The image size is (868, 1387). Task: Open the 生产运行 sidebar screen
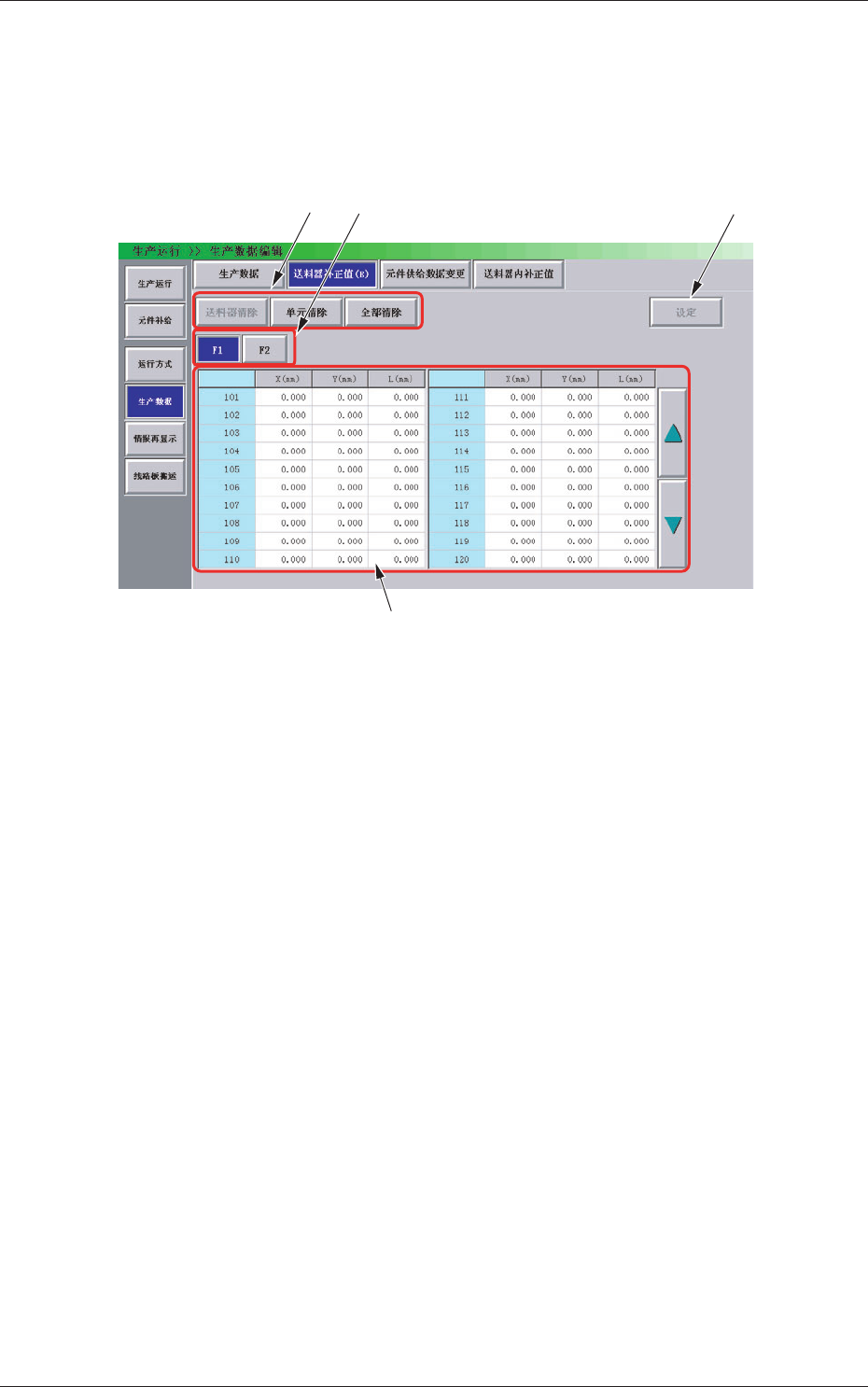pos(155,284)
